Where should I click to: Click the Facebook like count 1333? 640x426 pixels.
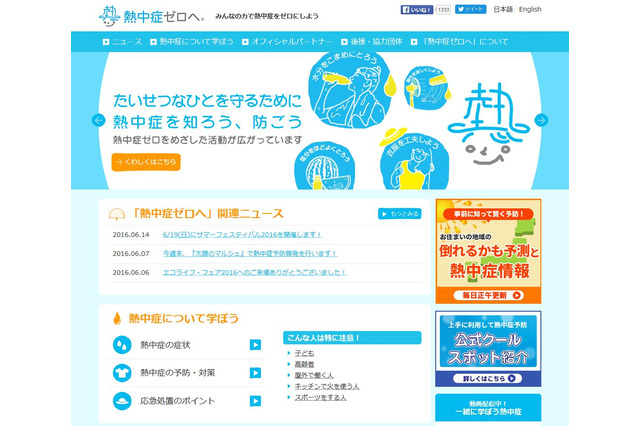[444, 10]
